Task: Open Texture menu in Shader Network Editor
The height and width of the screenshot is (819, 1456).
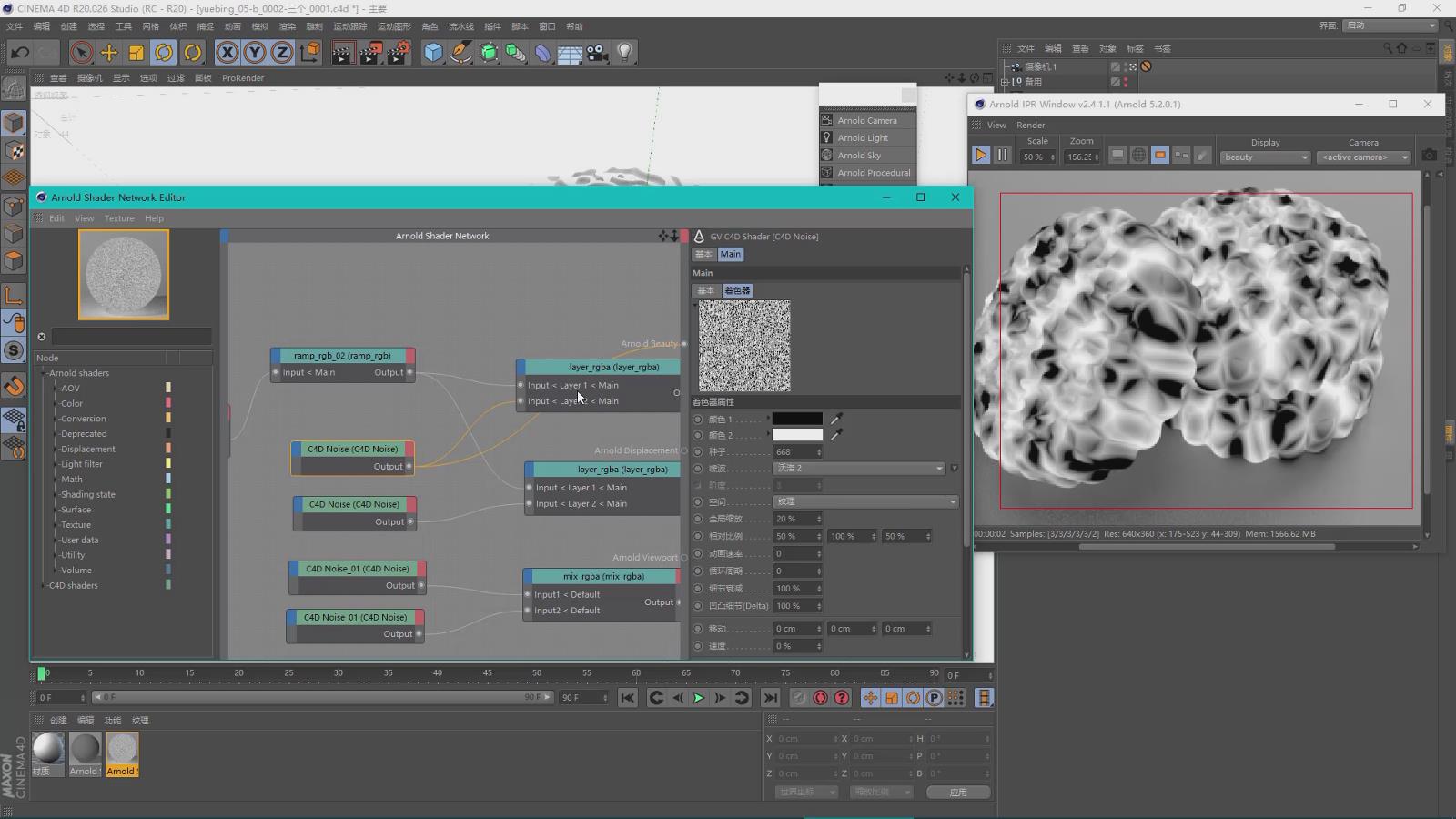Action: 119,218
